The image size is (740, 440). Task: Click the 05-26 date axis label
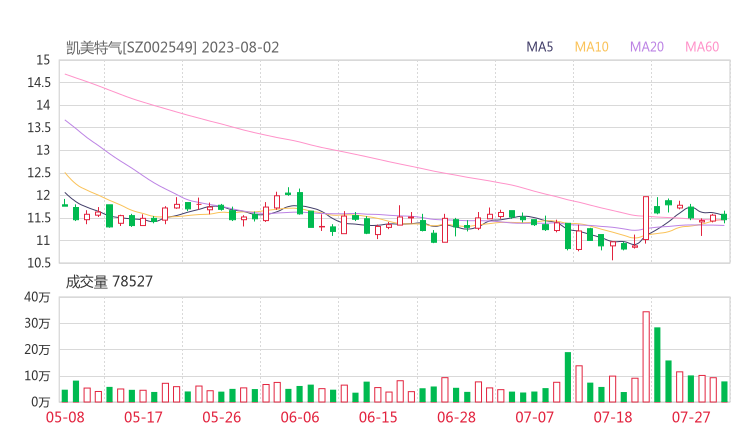point(221,417)
